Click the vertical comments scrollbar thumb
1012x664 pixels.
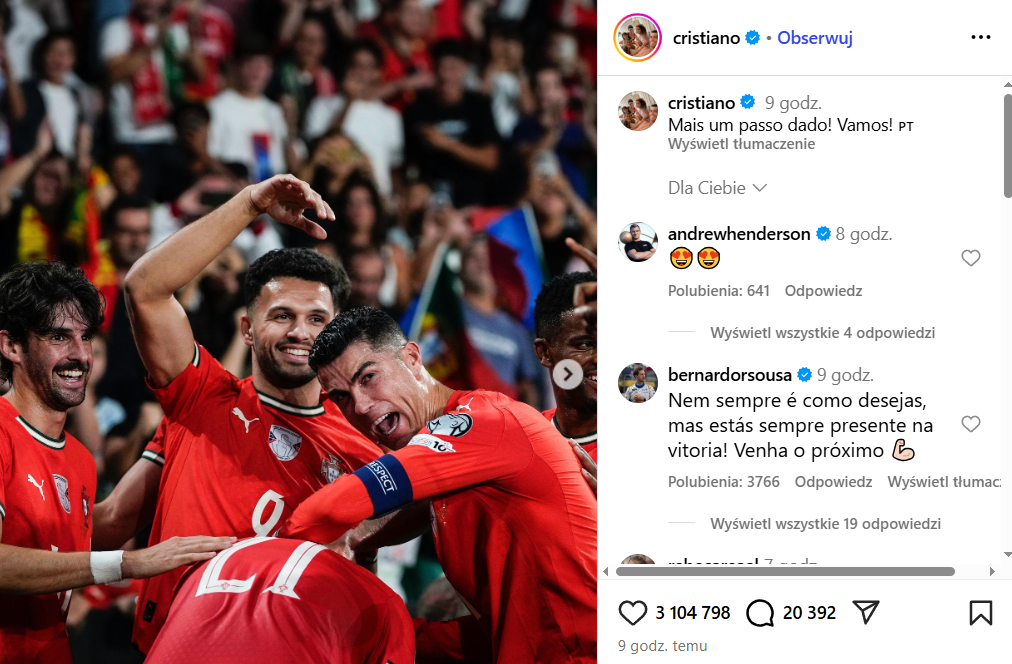(x=1007, y=146)
